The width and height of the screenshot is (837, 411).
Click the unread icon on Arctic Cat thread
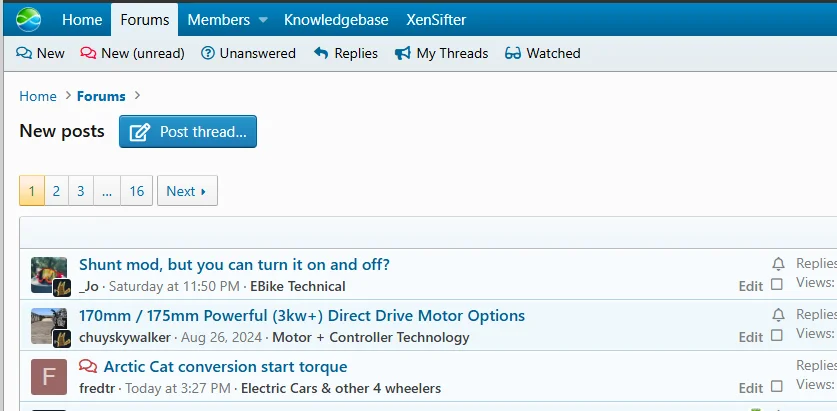tap(88, 366)
